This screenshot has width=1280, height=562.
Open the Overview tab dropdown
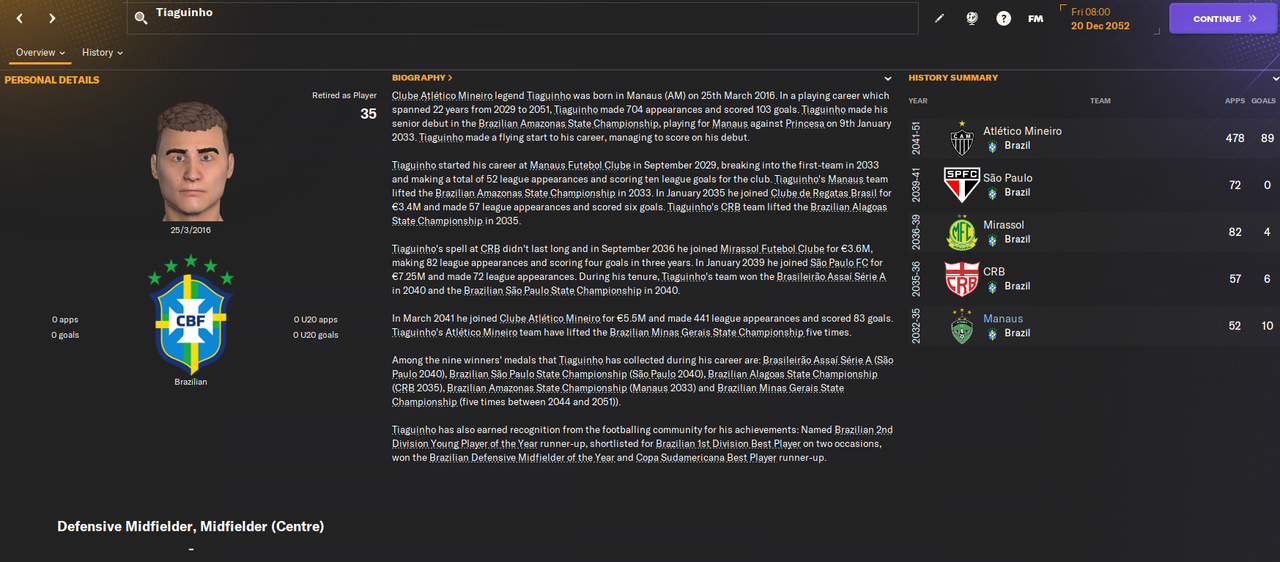40,52
